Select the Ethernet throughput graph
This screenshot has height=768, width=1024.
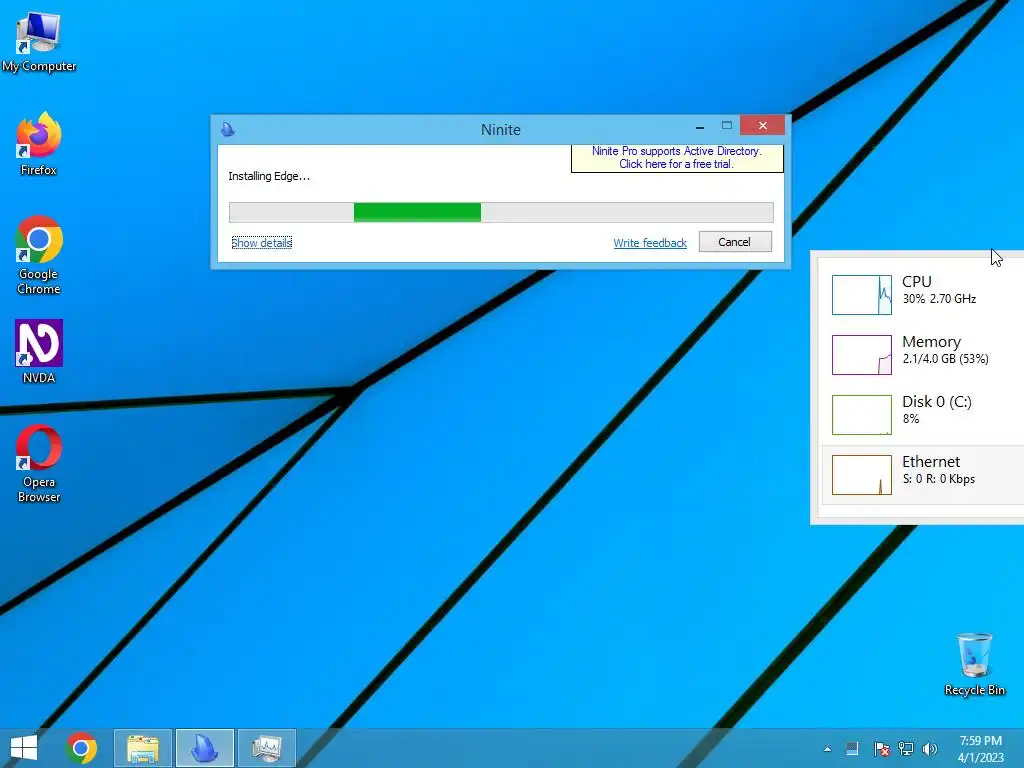pyautogui.click(x=861, y=475)
